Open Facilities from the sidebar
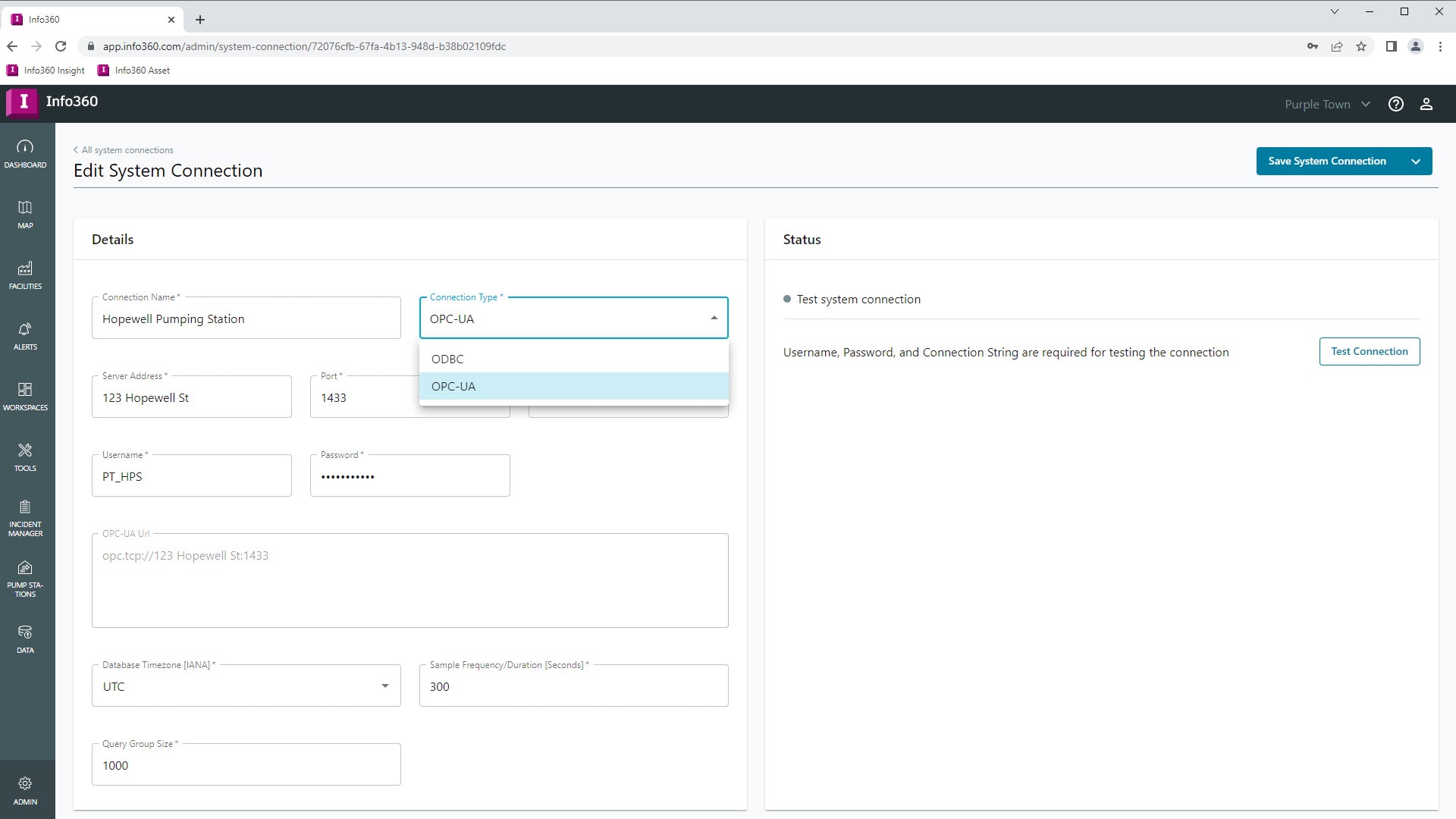The height and width of the screenshot is (819, 1456). coord(25,275)
